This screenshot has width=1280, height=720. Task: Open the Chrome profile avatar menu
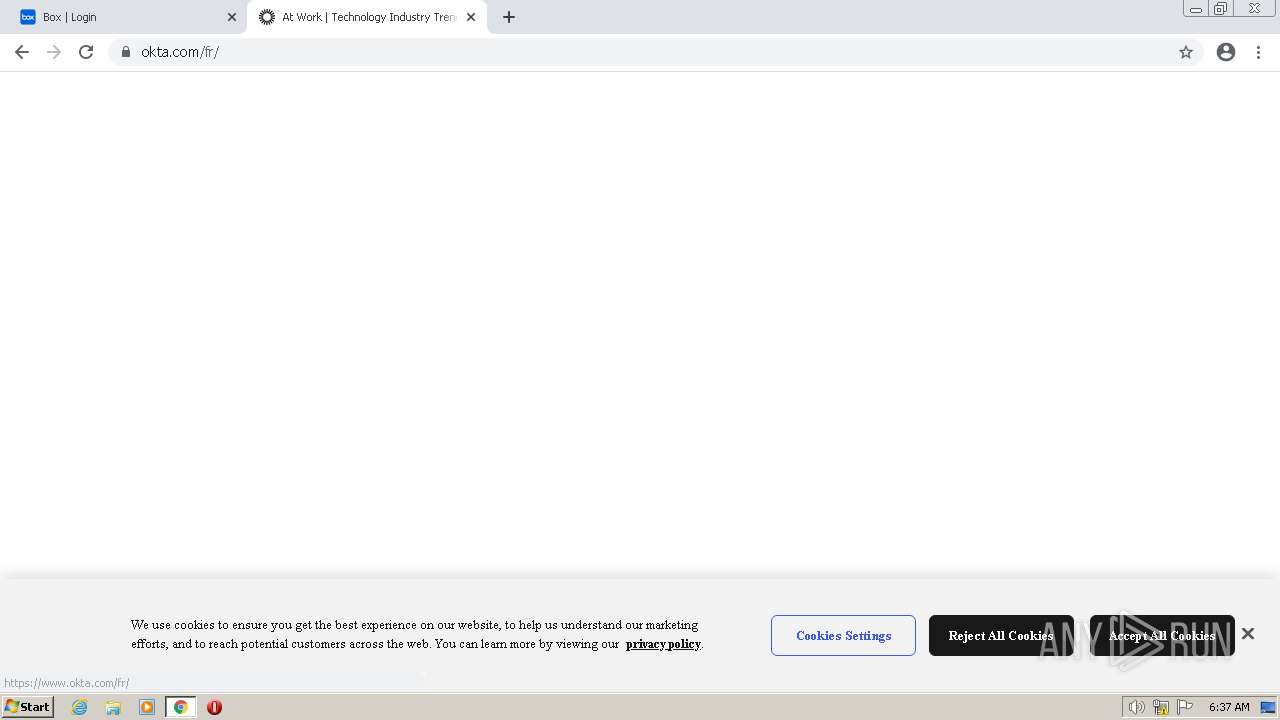[1226, 52]
